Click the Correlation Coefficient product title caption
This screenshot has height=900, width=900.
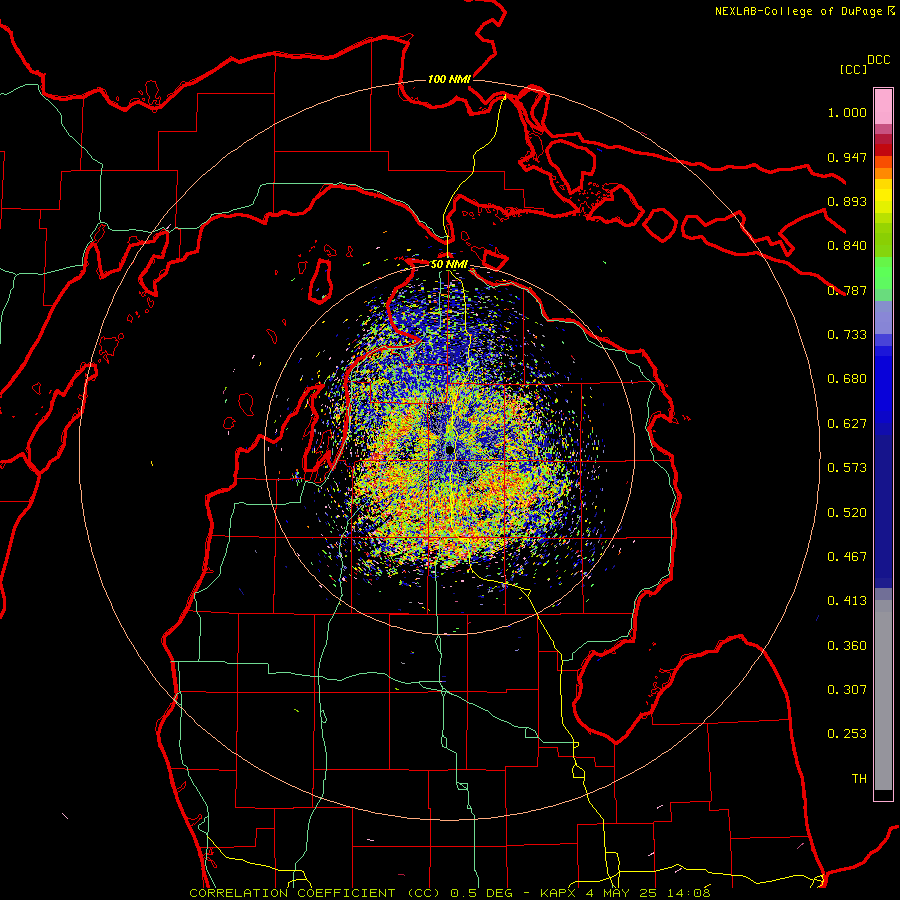coord(450,893)
